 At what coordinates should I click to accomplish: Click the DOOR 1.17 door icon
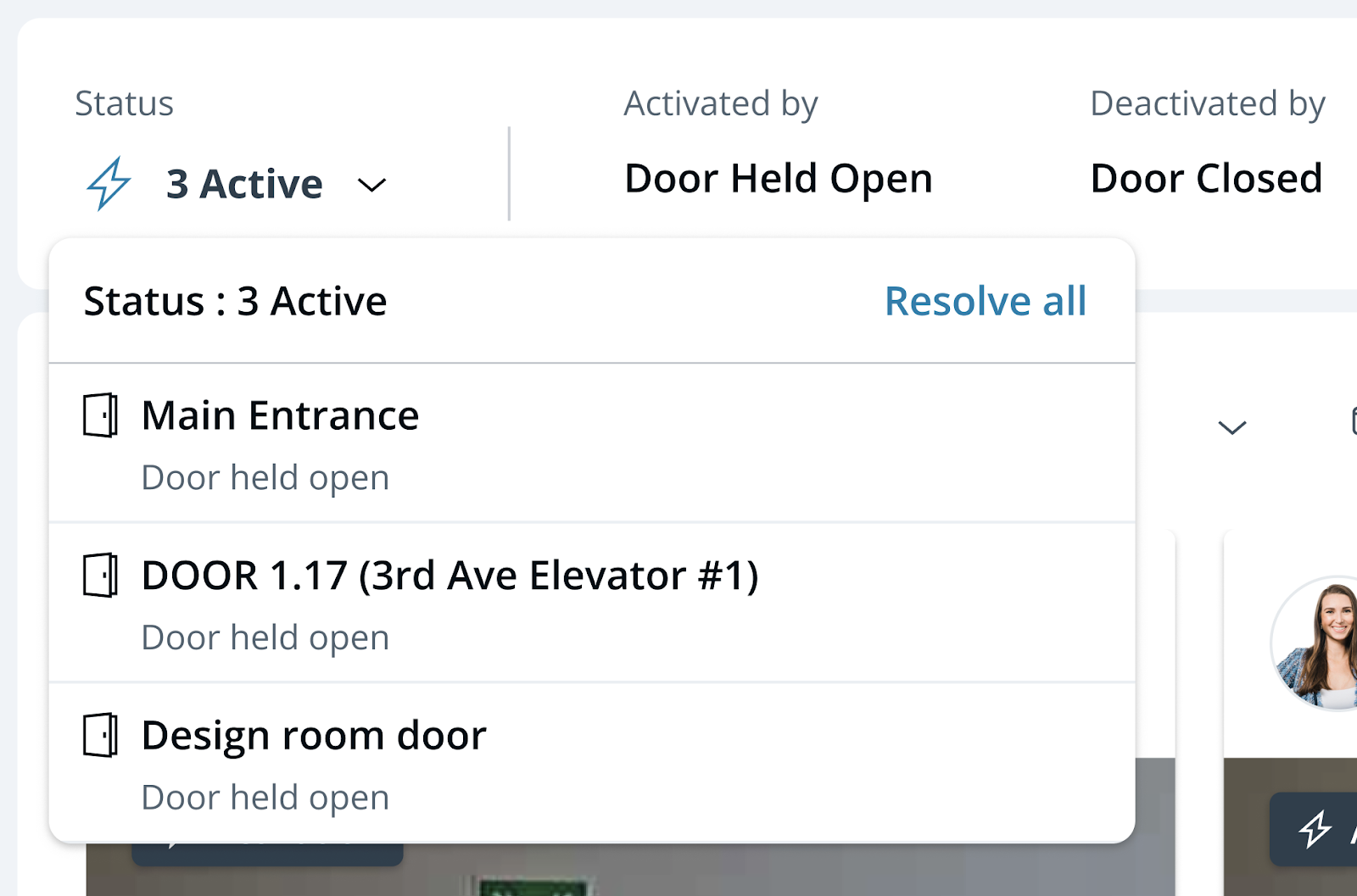100,576
